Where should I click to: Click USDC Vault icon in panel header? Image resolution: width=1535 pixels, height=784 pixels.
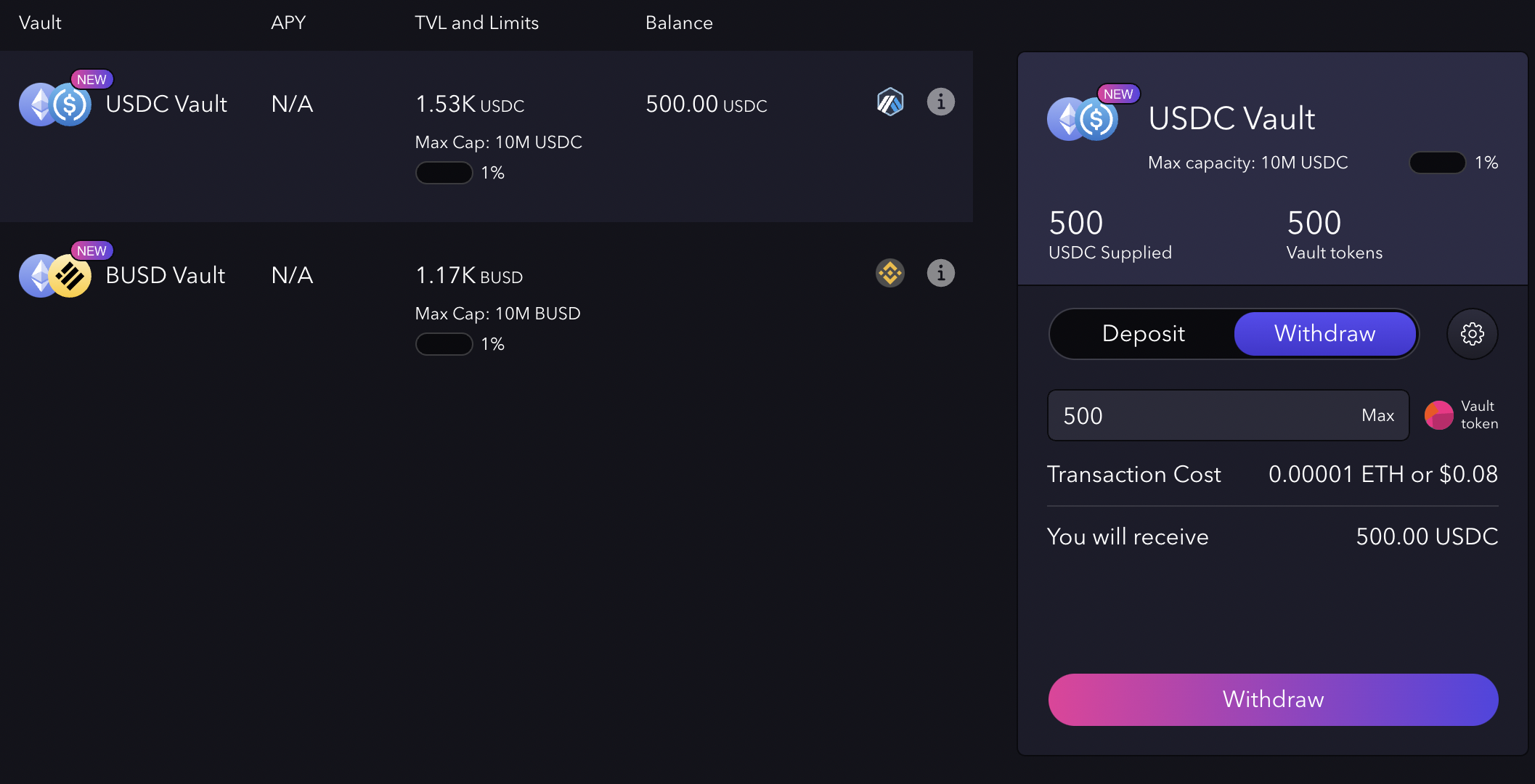[x=1082, y=118]
